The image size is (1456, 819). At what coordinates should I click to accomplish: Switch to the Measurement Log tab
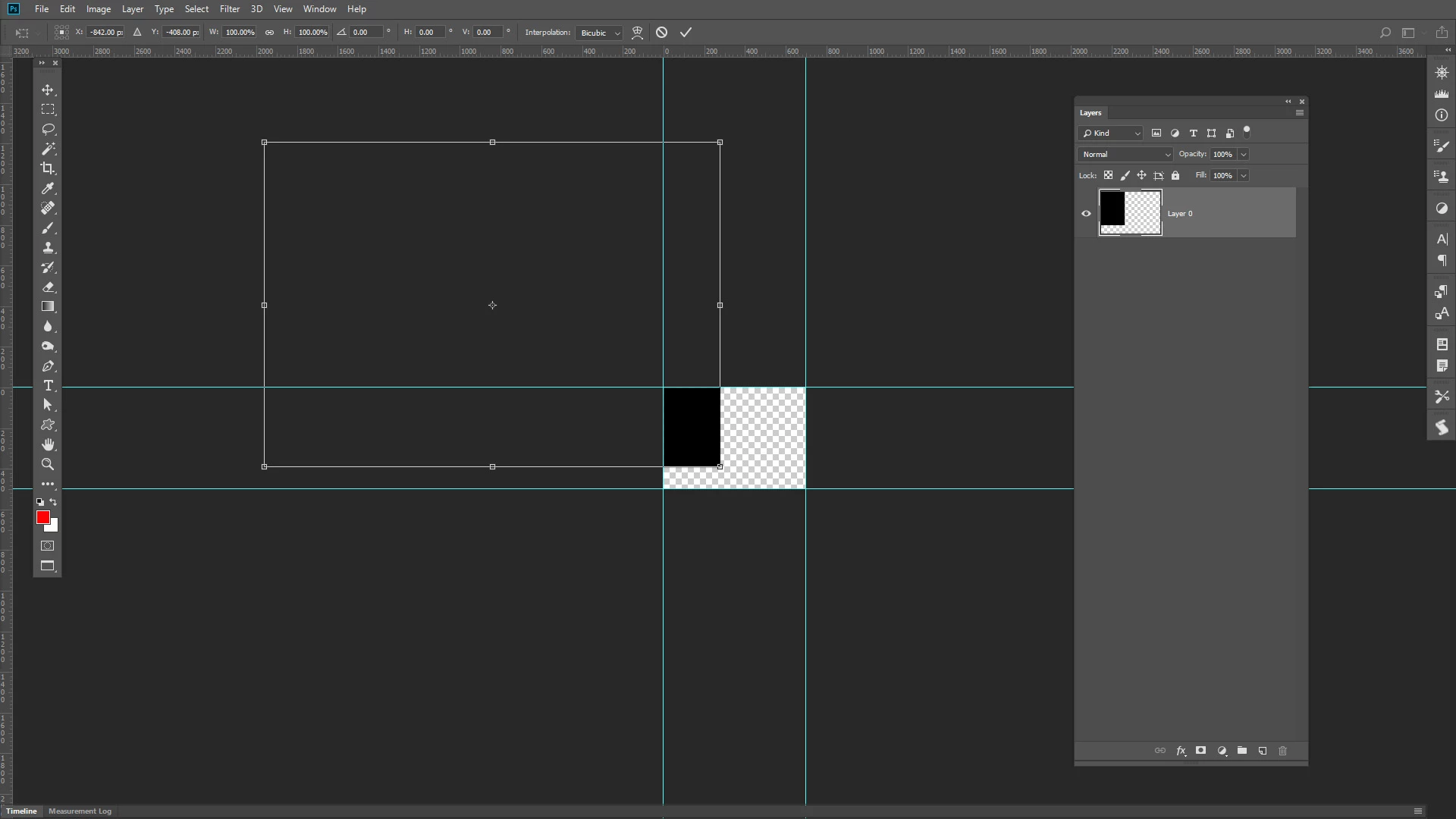click(80, 811)
